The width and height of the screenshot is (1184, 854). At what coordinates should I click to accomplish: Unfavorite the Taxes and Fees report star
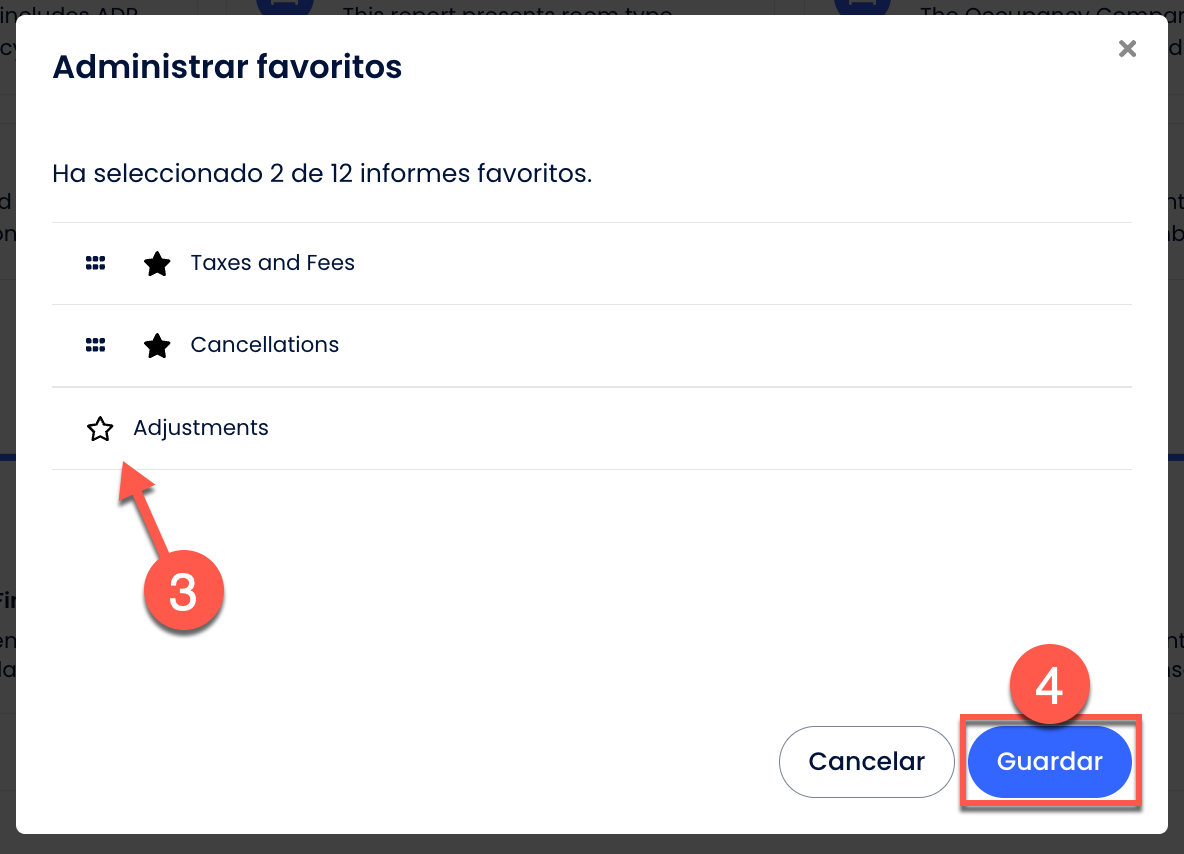pos(157,264)
